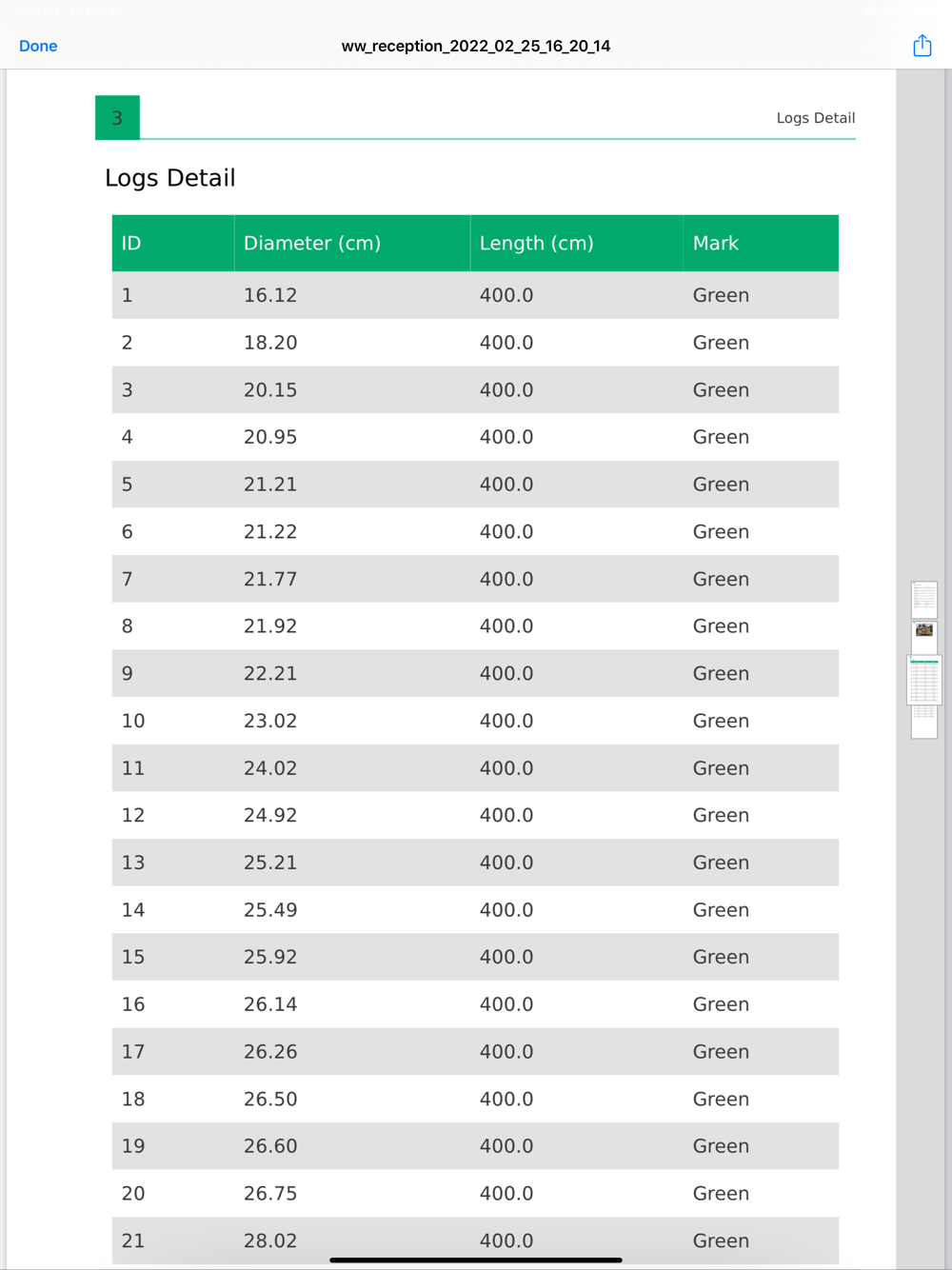Click diameter value 23.02
This screenshot has height=1270, width=952.
[x=270, y=721]
